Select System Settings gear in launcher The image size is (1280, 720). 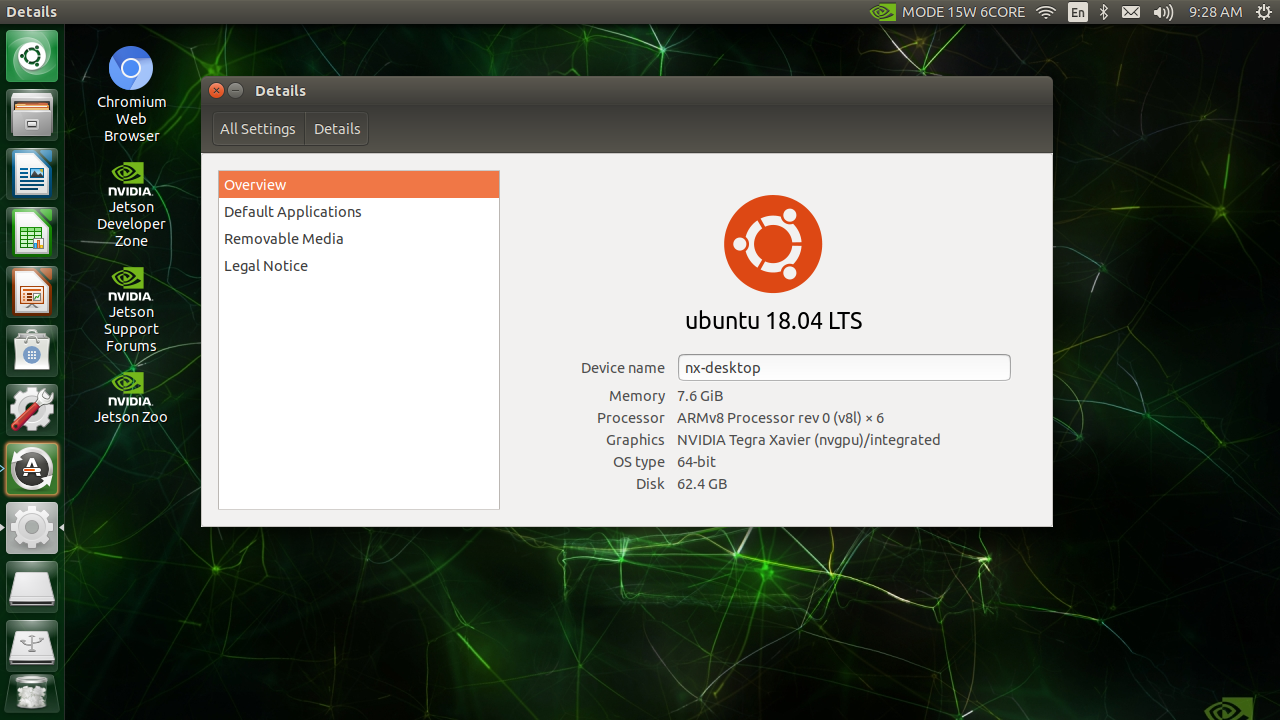[32, 528]
